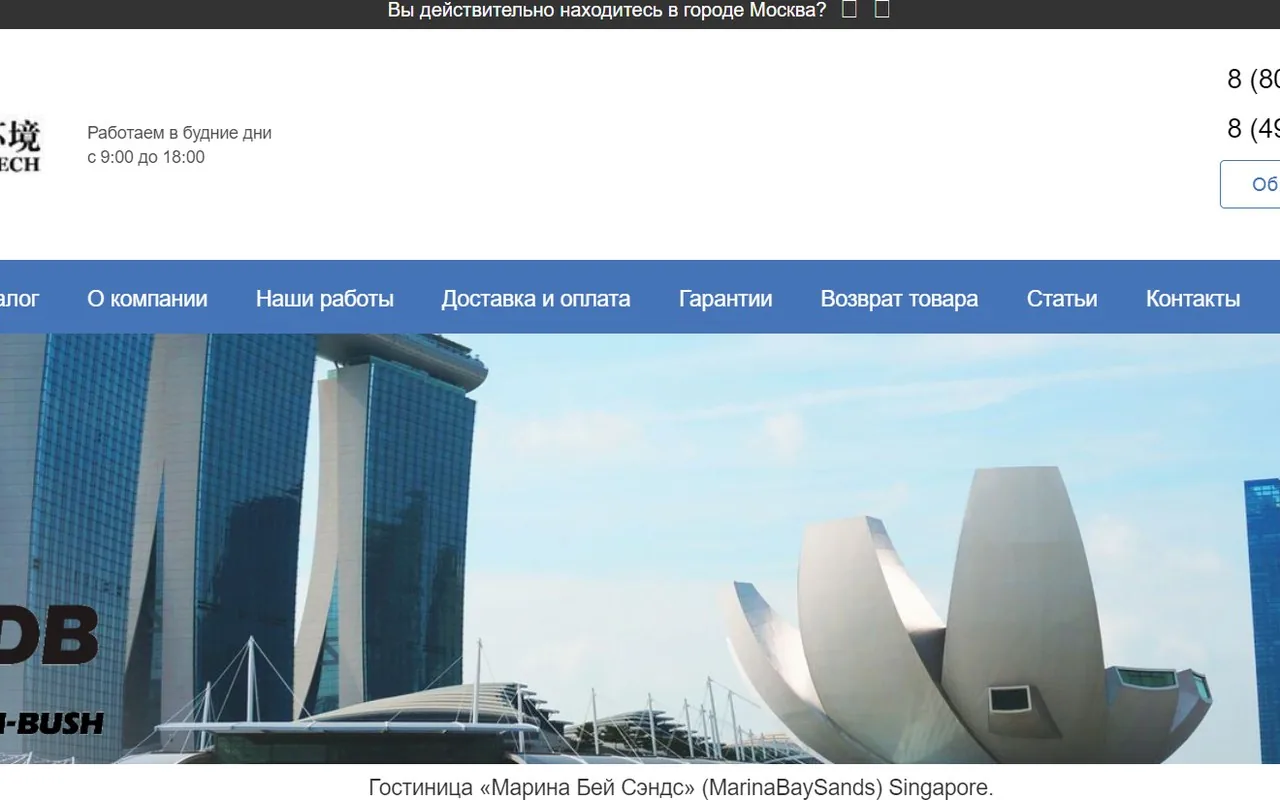This screenshot has height=800, width=1280.
Task: Click the second icon after the Москва city question
Action: tap(882, 10)
